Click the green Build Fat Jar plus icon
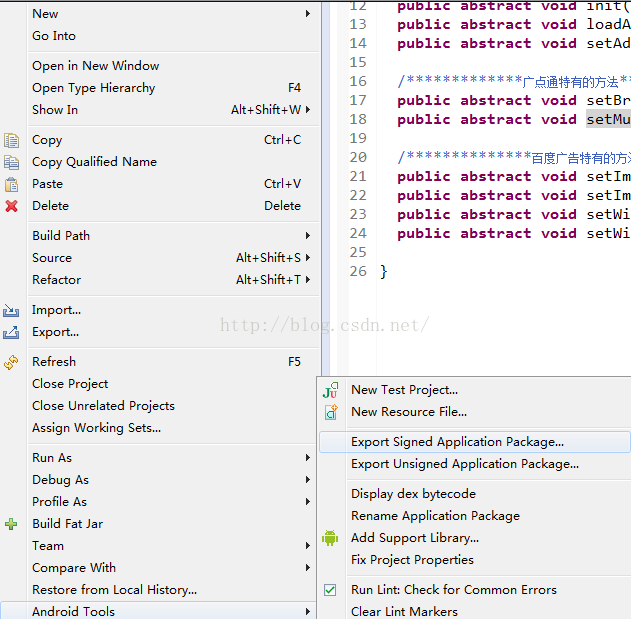The width and height of the screenshot is (631, 619). (12, 524)
